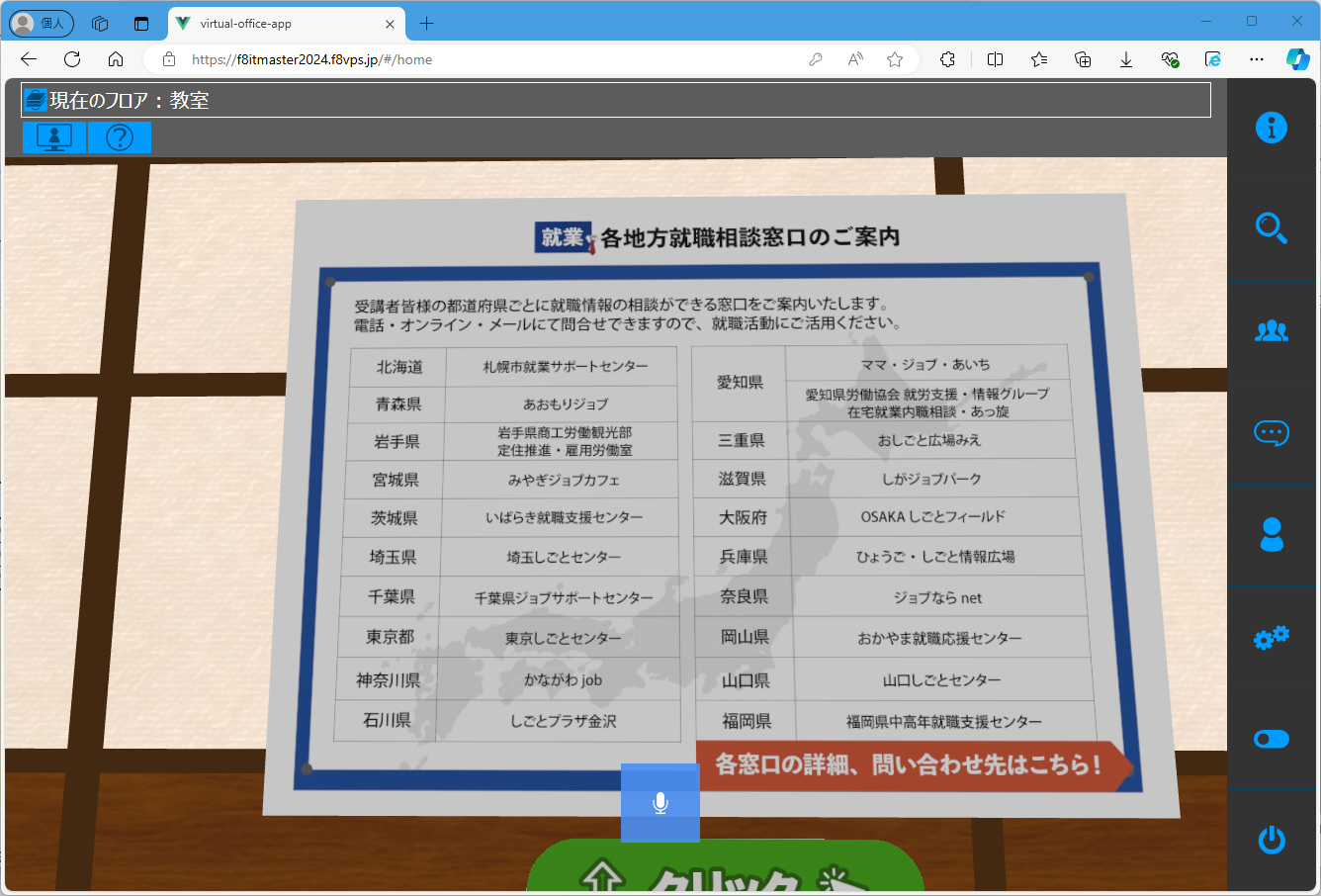
Task: Click the floor book icon beside 現在のフロア
Action: [36, 100]
